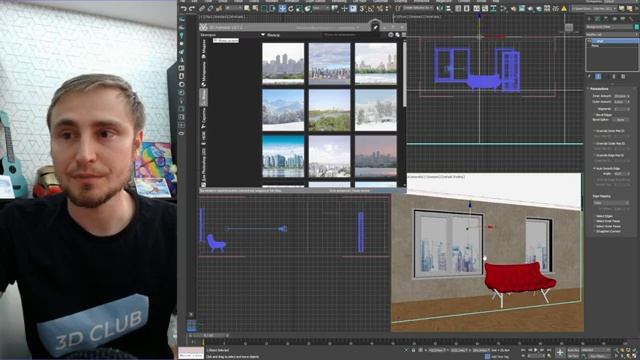Image resolution: width=640 pixels, height=360 pixels.
Task: Select the pink sunset city thumbnail
Action: click(376, 157)
